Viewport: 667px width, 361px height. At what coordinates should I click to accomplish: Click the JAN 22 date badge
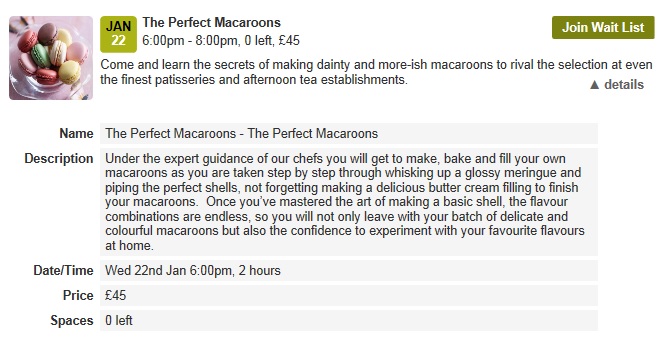118,34
